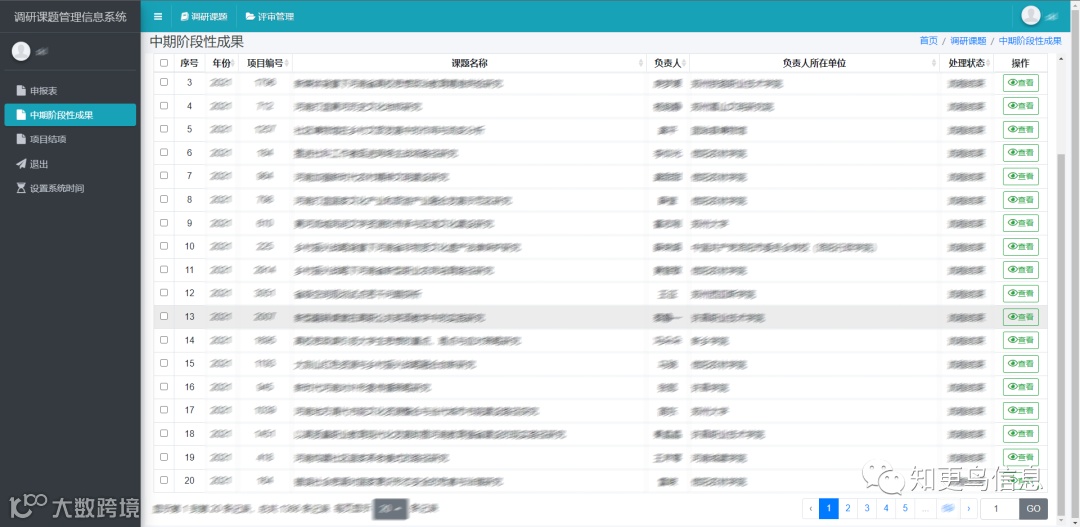Click the 查看 eye button for row 19
This screenshot has height=527, width=1080.
pos(1021,457)
